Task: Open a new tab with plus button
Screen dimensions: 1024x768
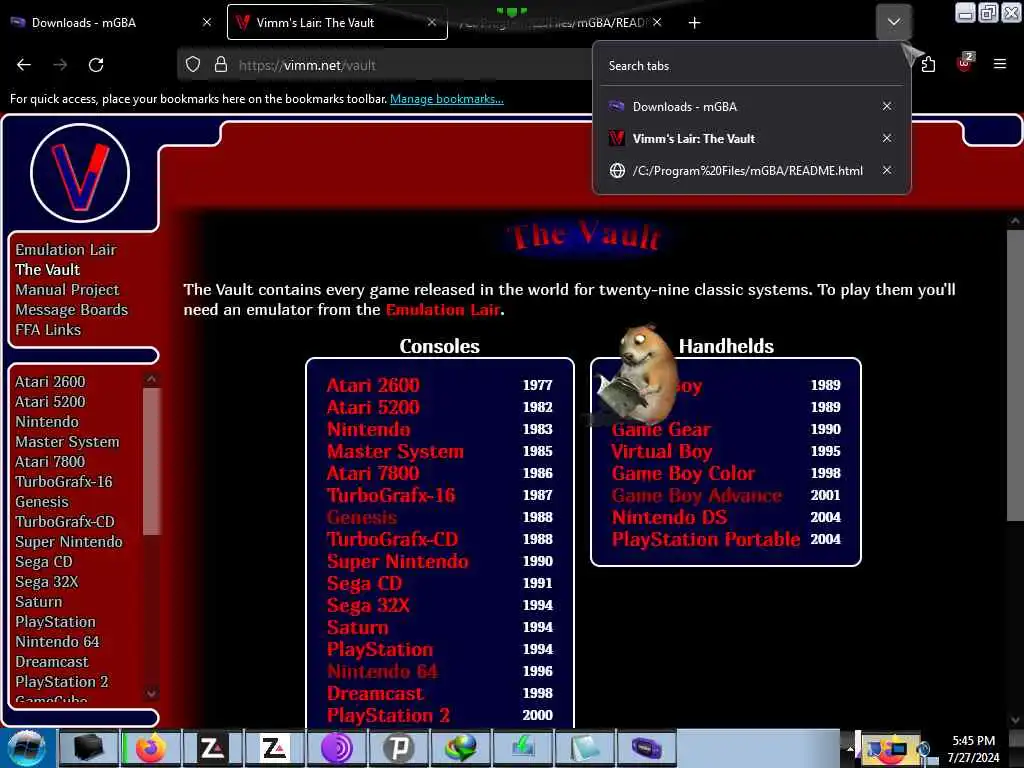Action: 694,23
